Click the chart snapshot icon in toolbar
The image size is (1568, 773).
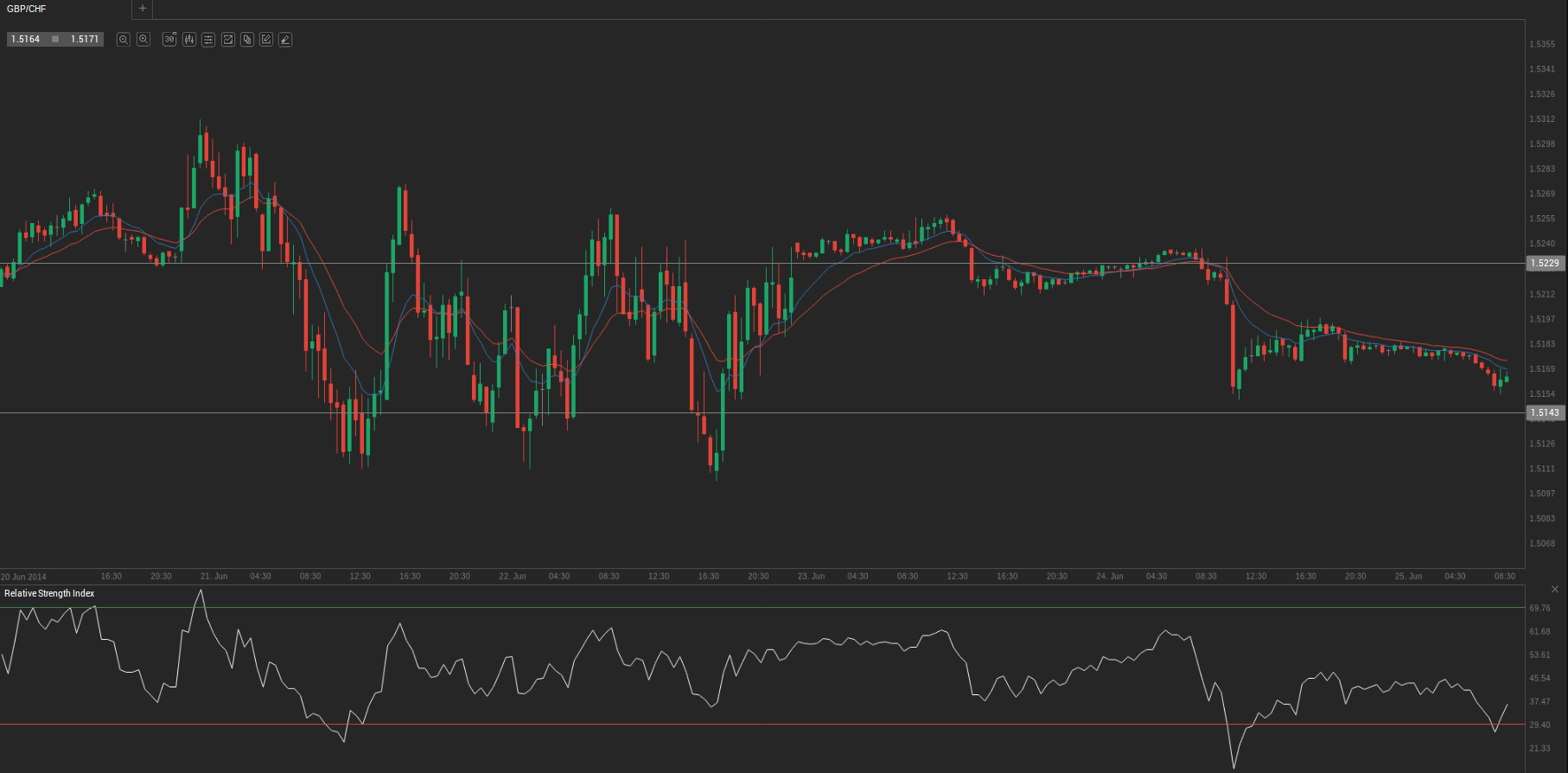(228, 40)
